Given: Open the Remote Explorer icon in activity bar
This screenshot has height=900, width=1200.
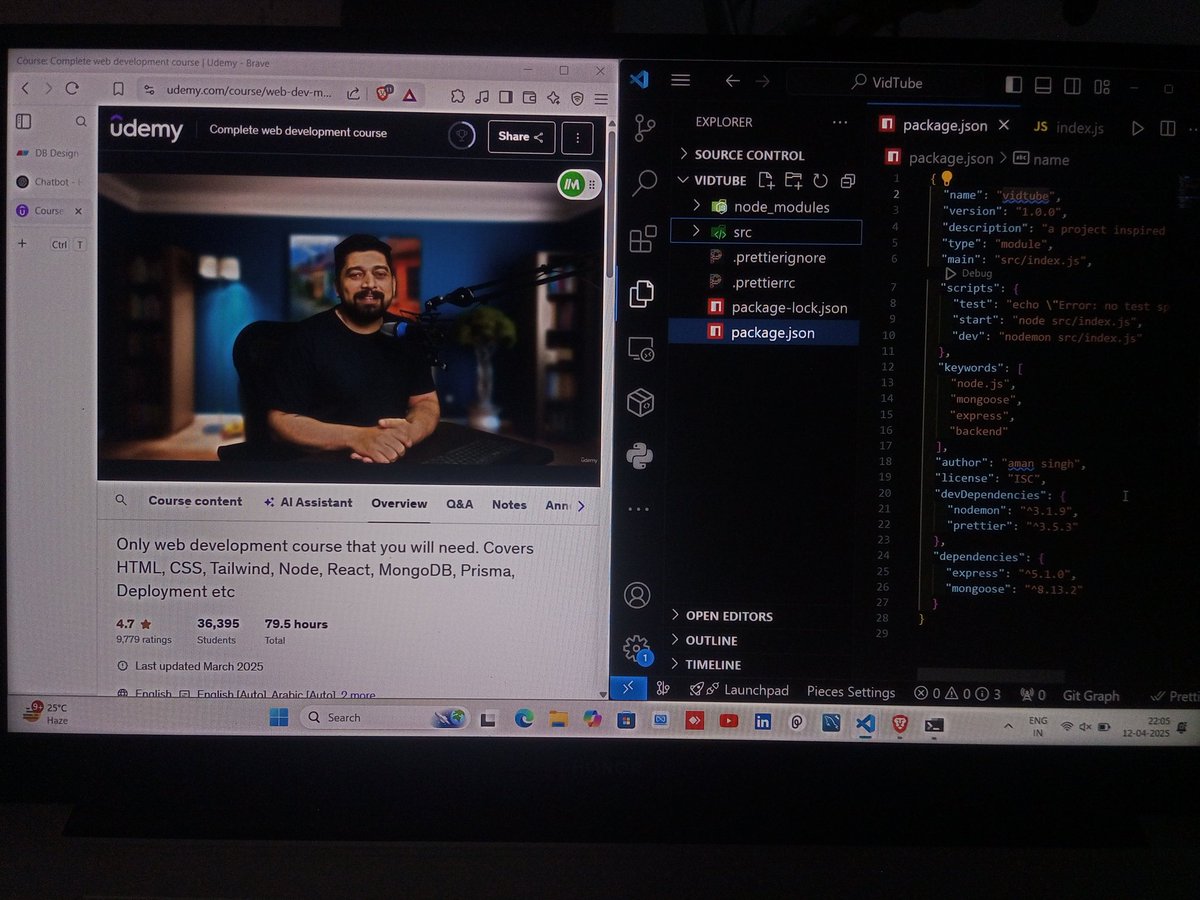Looking at the screenshot, I should tap(640, 349).
